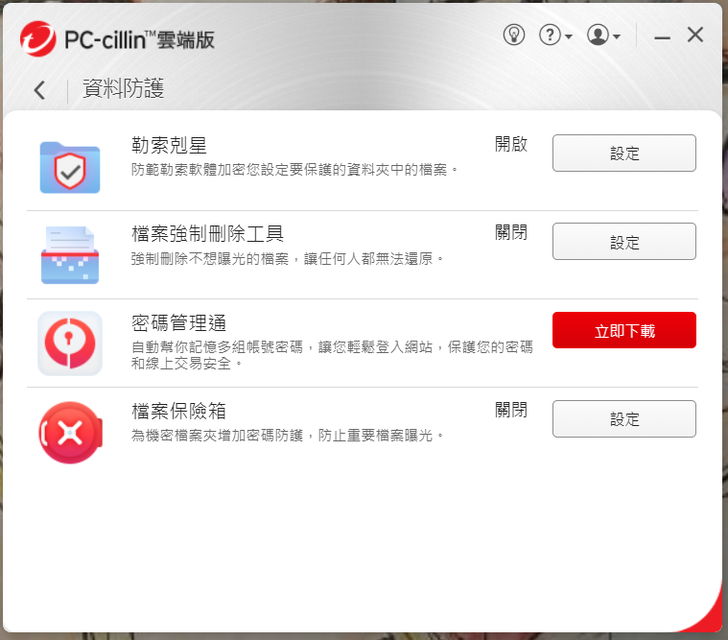Click the 勒索剋星 folder shield icon
Viewport: 728px width, 640px height.
[70, 167]
